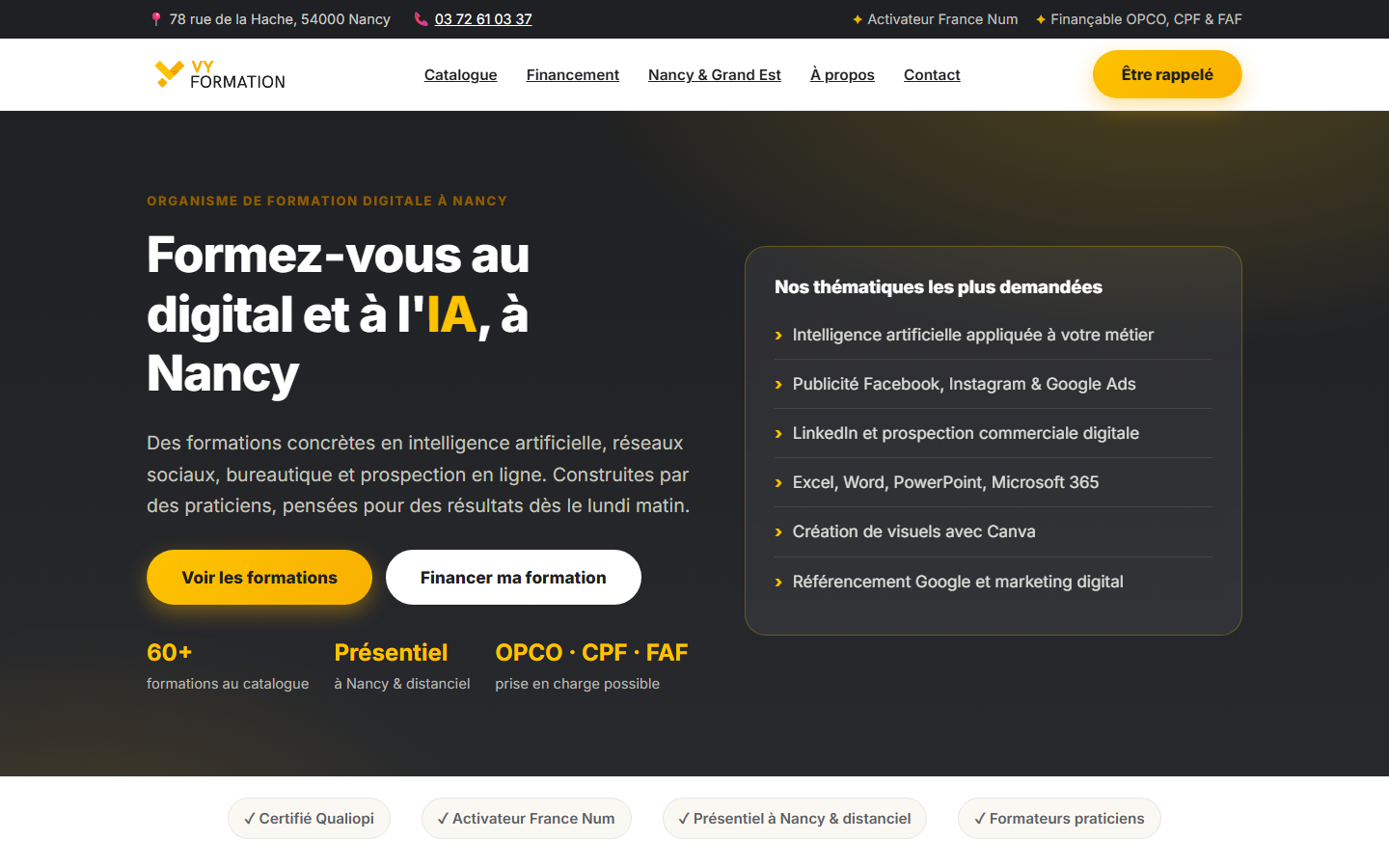1389x868 pixels.
Task: Click Présentiel à Nancy & distanciel badge
Action: 794,818
